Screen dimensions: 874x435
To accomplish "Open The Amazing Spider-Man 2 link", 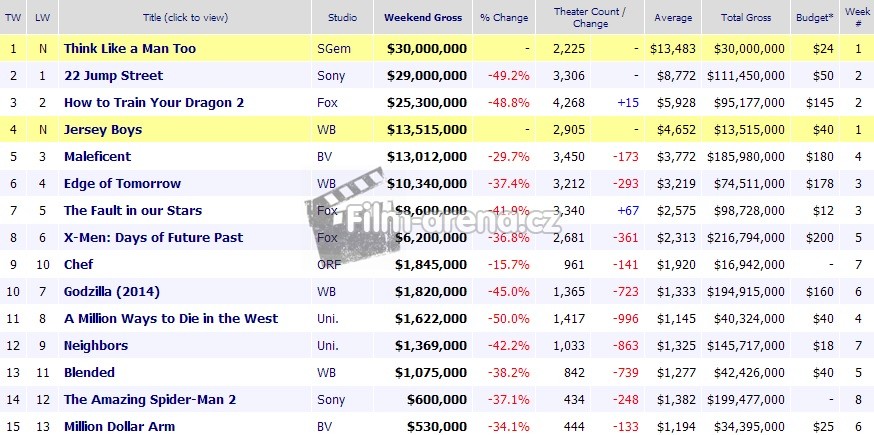I will point(149,399).
